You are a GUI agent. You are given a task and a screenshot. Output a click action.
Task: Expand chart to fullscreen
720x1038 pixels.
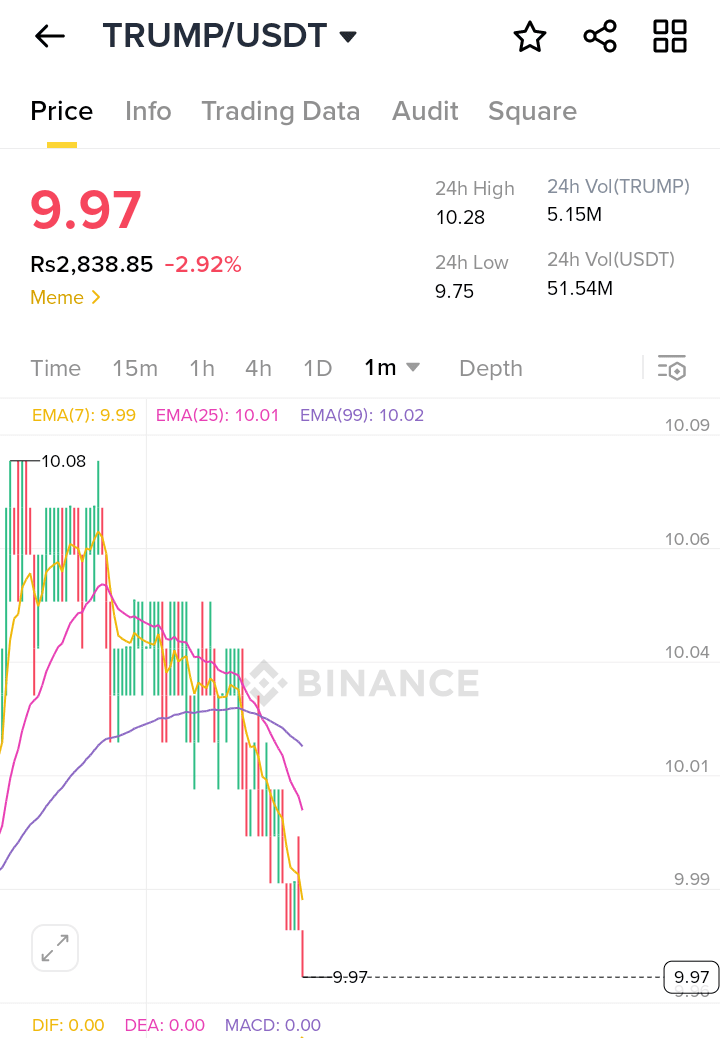[x=55, y=948]
